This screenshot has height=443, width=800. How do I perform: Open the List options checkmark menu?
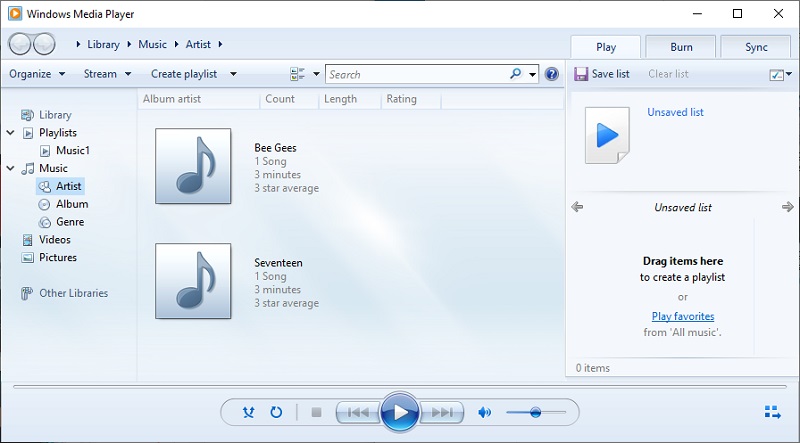pos(781,75)
